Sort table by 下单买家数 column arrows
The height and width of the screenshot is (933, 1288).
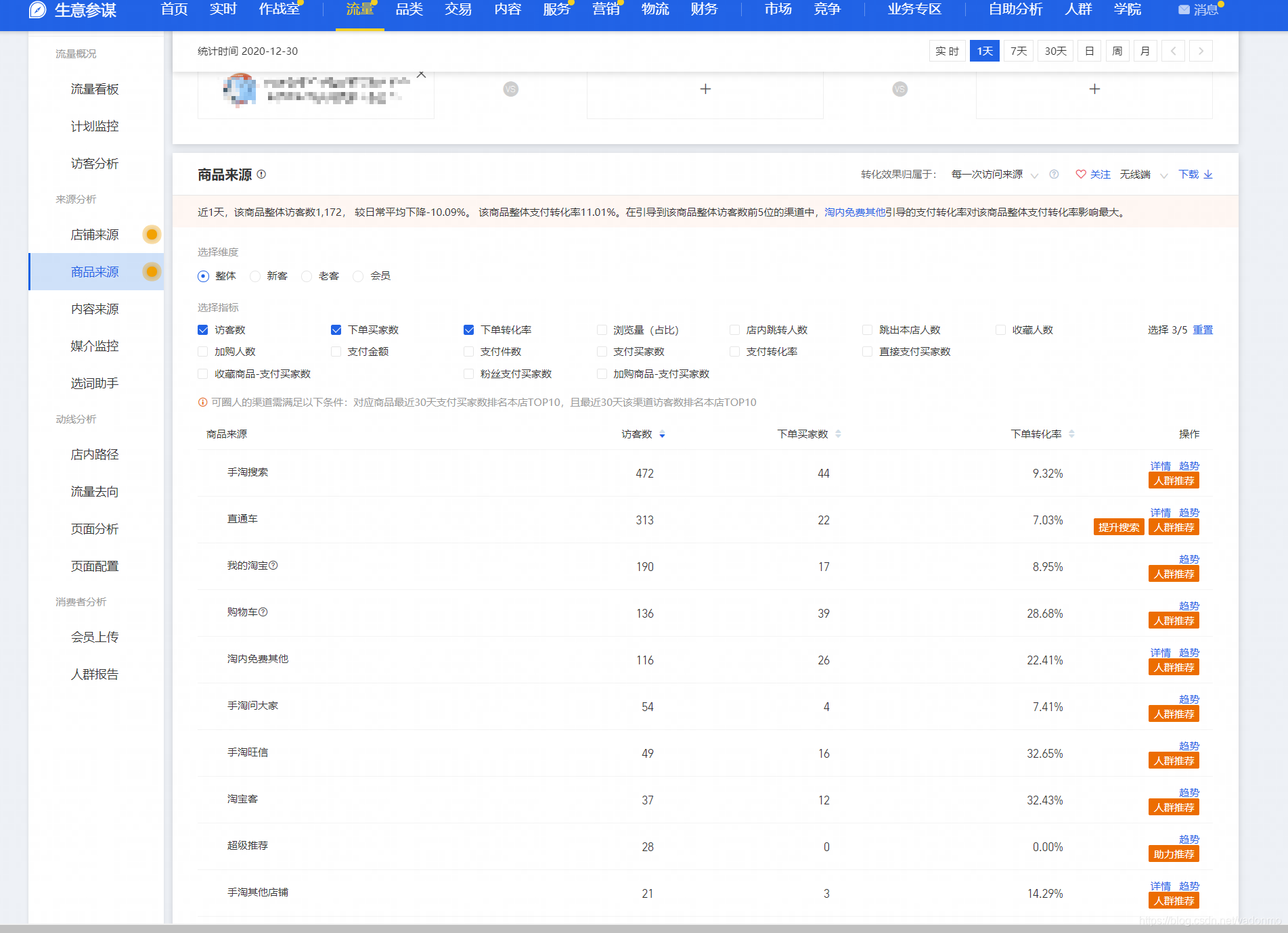tap(838, 434)
